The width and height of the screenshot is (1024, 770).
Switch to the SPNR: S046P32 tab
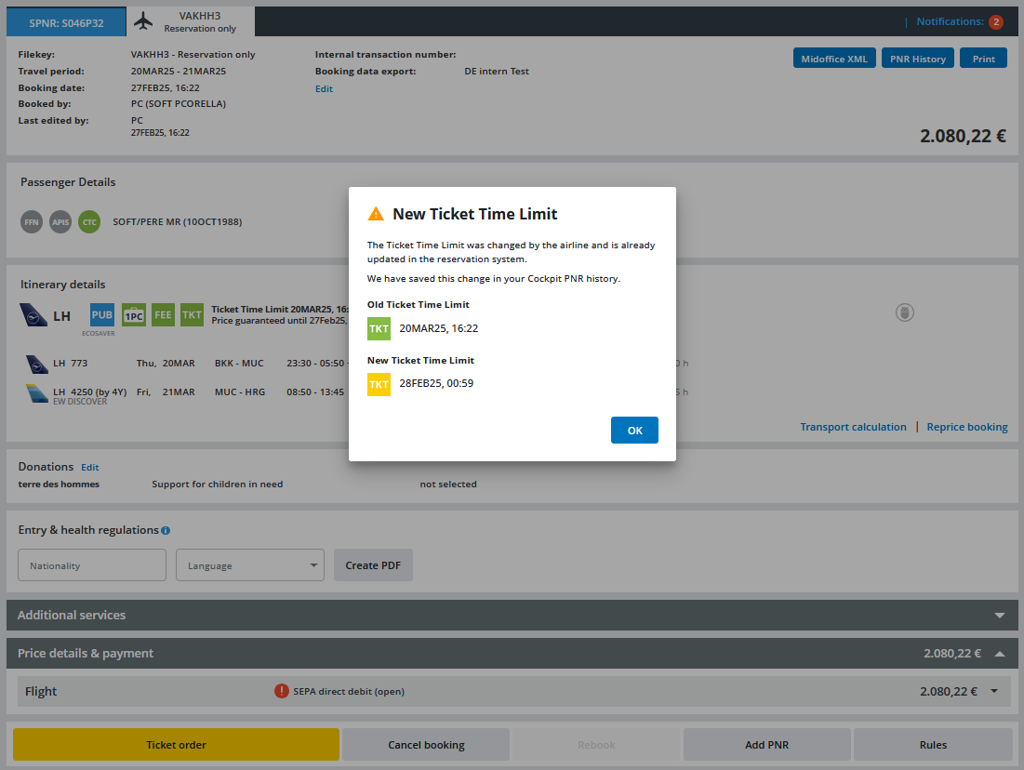66,23
